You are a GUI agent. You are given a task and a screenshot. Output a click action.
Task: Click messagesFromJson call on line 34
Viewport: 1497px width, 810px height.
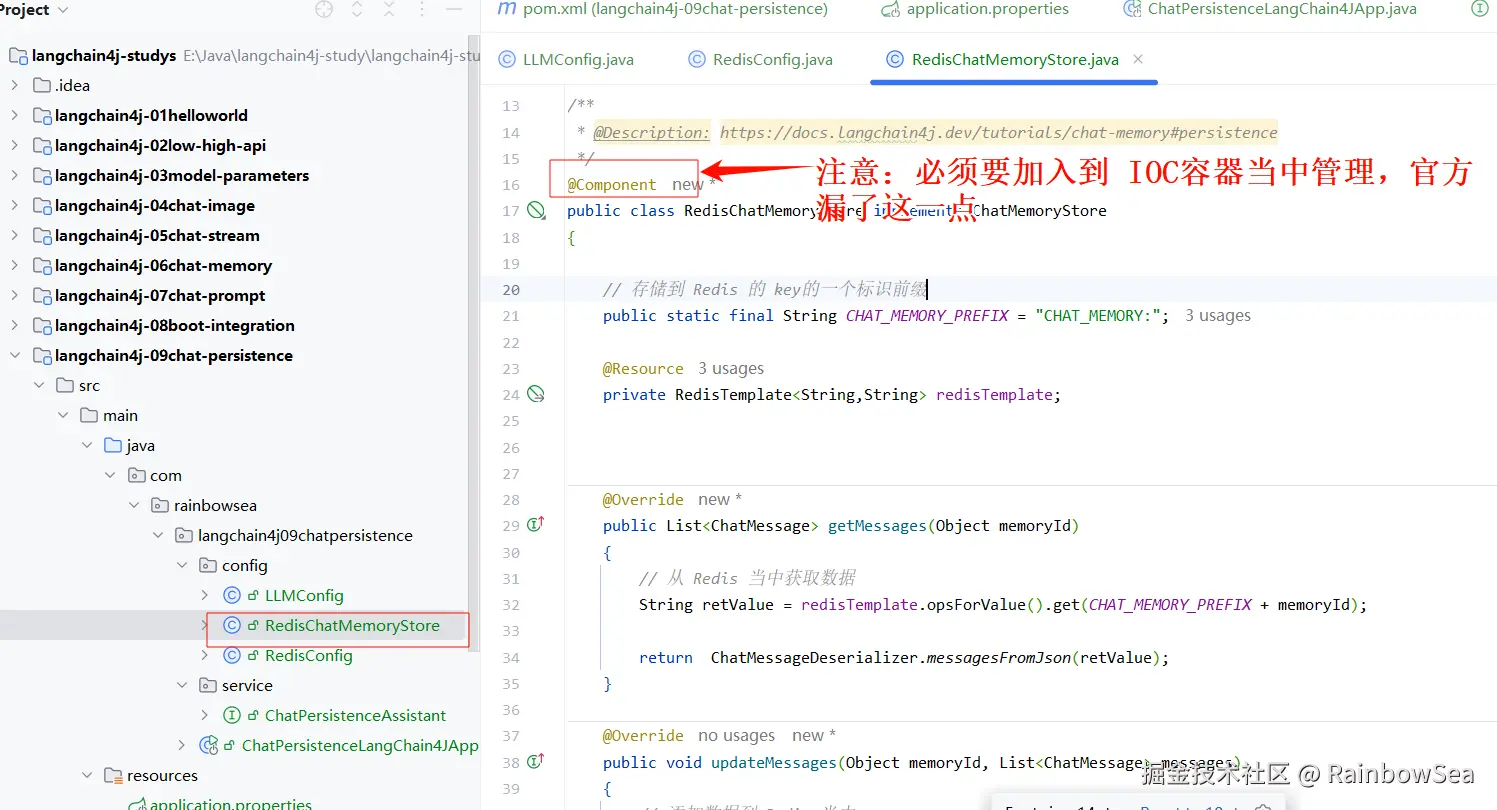pos(999,657)
